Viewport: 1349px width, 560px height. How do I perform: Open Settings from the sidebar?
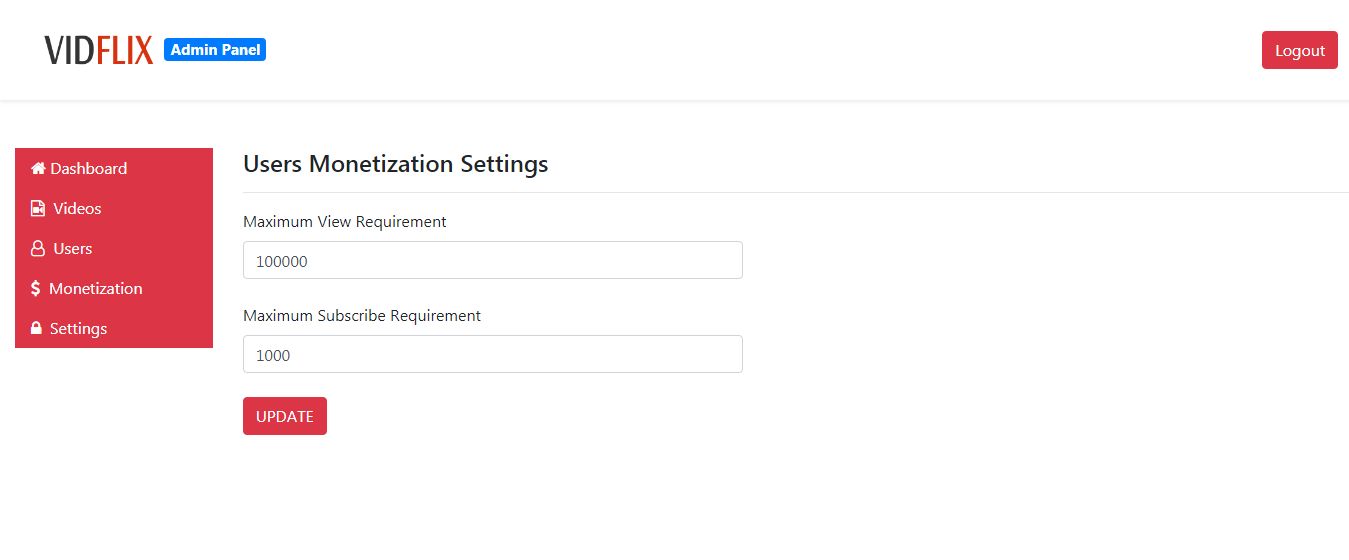pyautogui.click(x=78, y=328)
